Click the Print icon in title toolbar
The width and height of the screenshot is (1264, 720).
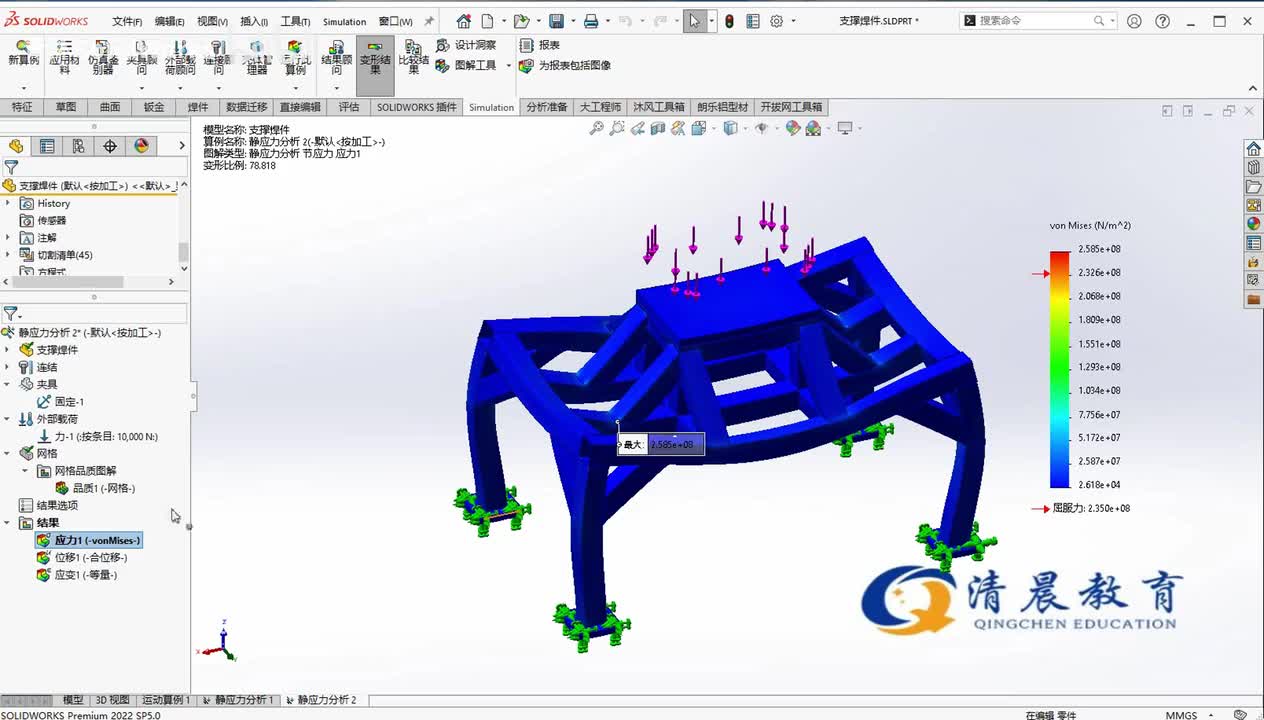coord(591,21)
